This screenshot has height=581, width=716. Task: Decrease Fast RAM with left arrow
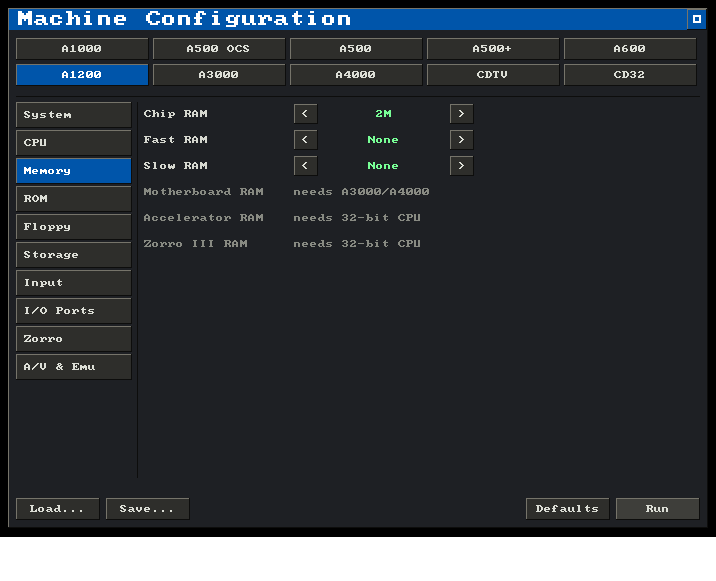tap(305, 140)
